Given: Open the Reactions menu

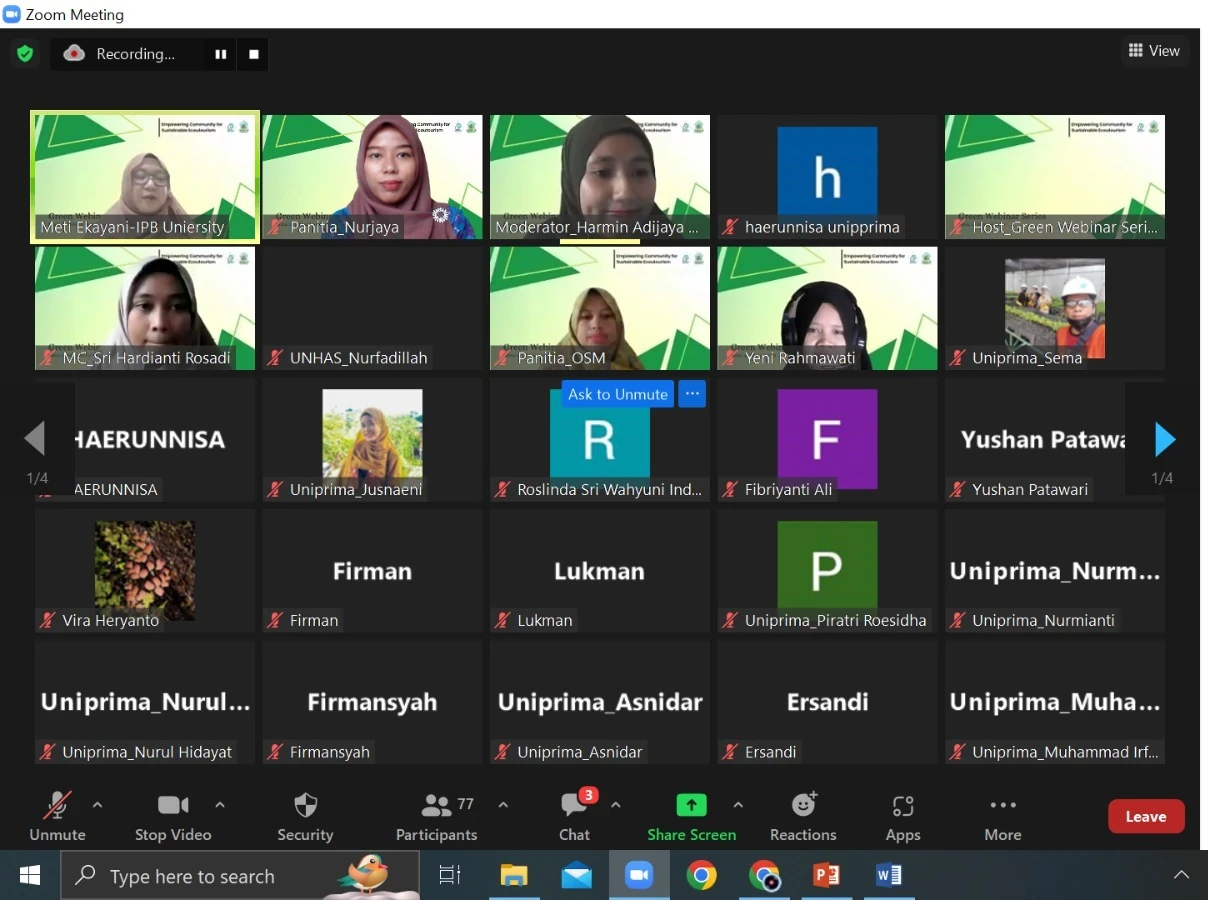Looking at the screenshot, I should coord(803,817).
